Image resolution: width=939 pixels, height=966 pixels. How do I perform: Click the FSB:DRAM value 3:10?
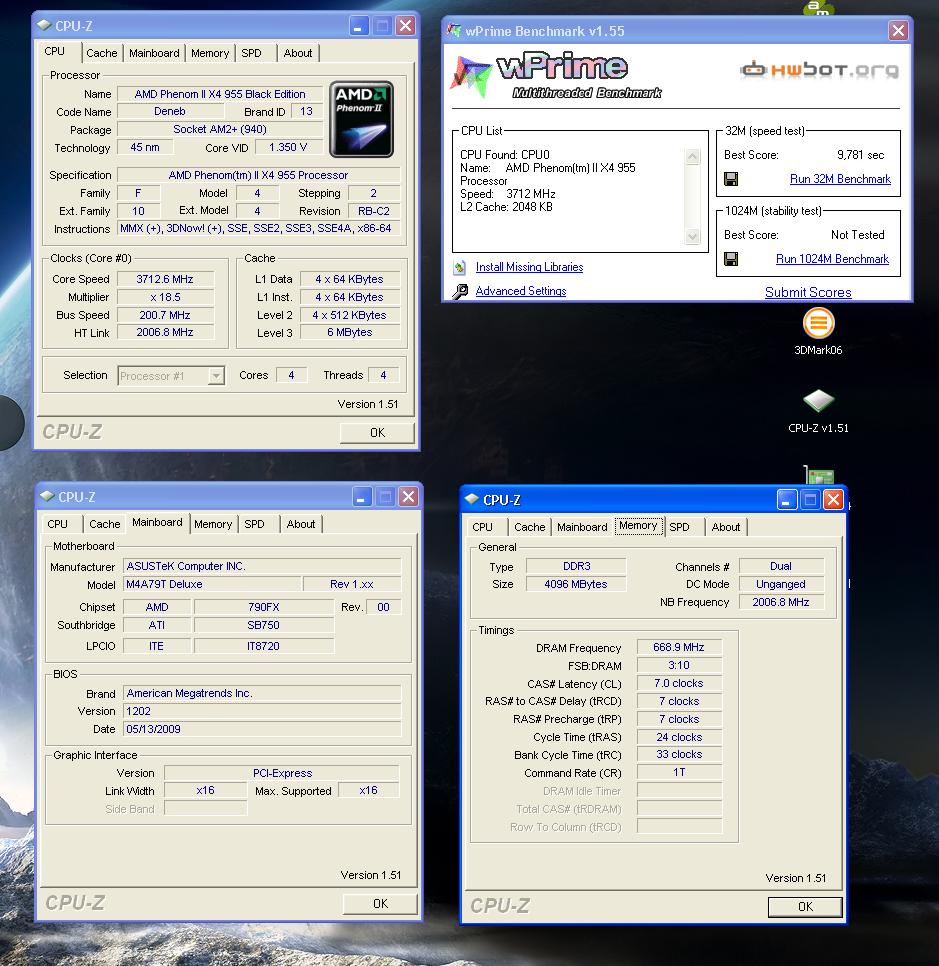point(679,665)
